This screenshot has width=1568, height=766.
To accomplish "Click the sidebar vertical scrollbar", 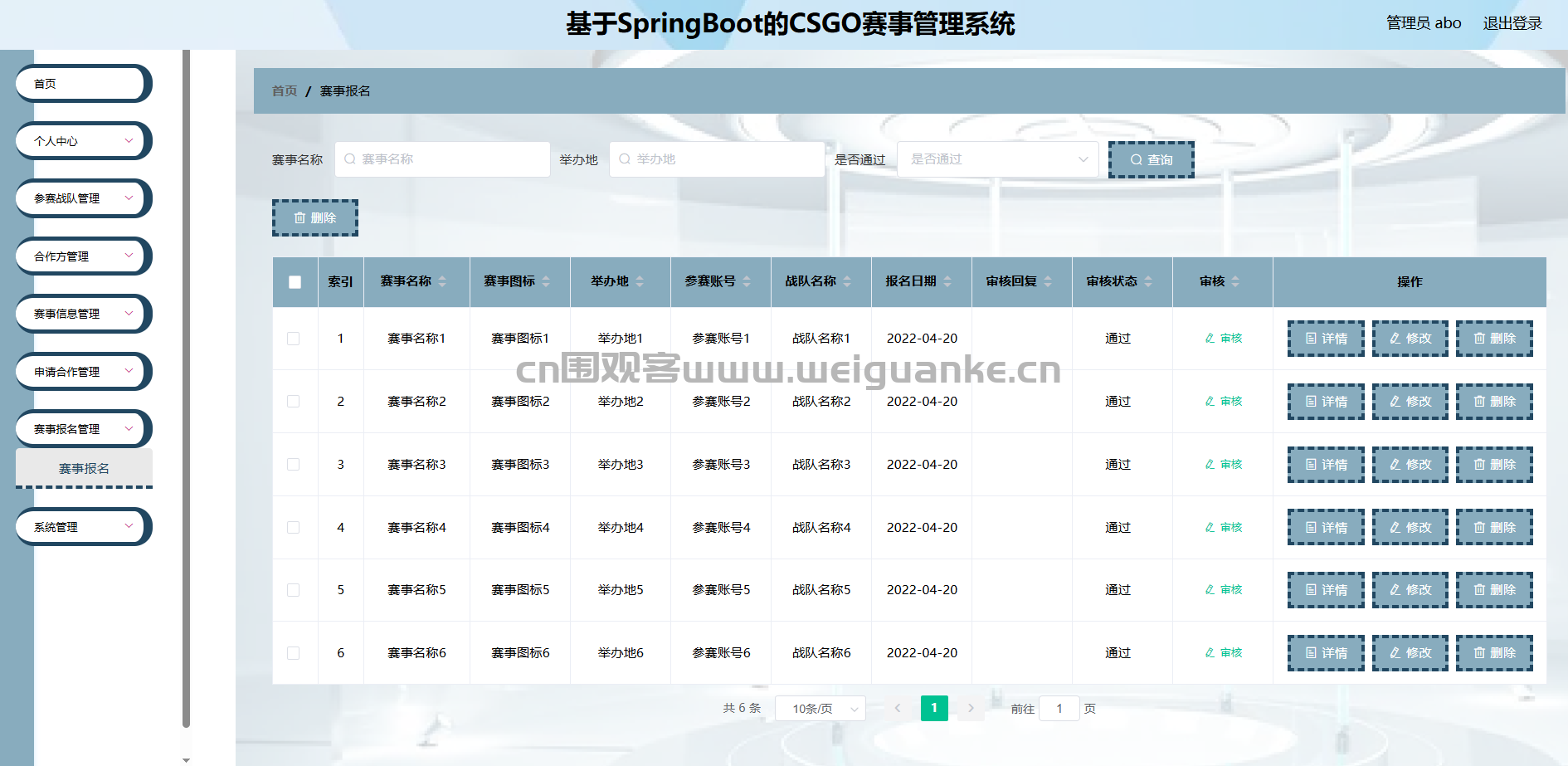I will pyautogui.click(x=187, y=388).
